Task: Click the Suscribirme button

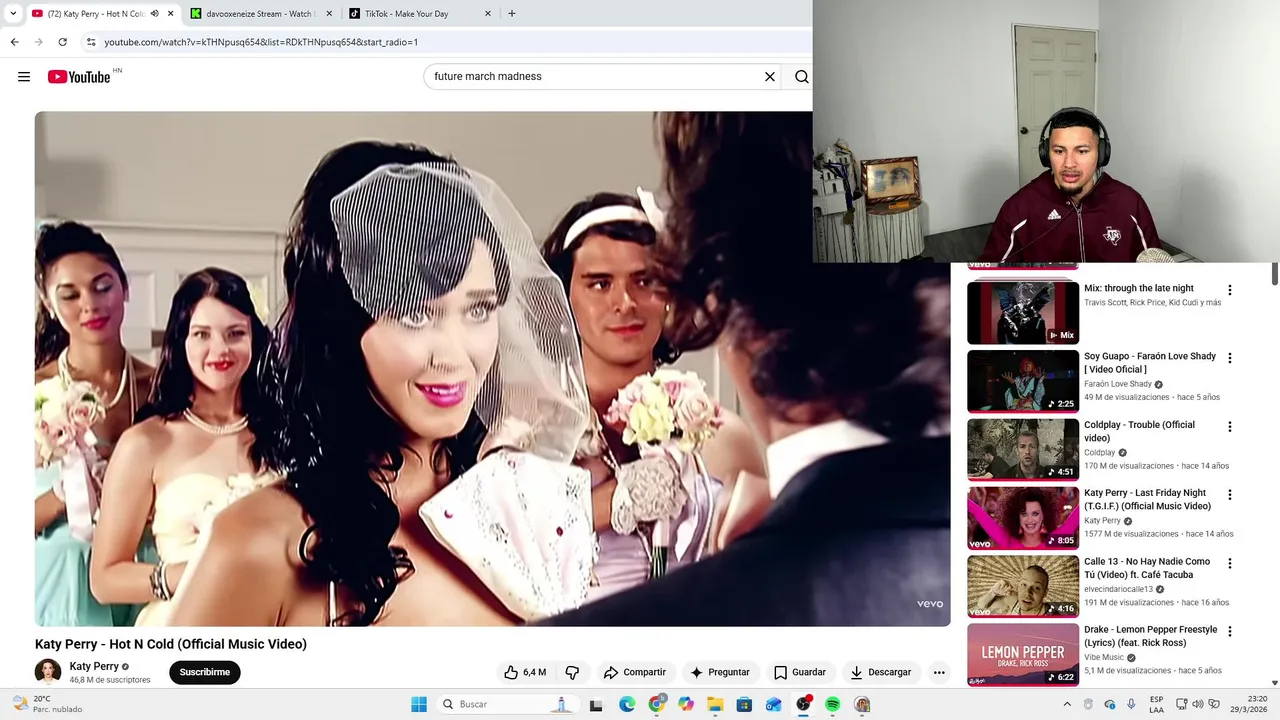Action: click(x=205, y=672)
